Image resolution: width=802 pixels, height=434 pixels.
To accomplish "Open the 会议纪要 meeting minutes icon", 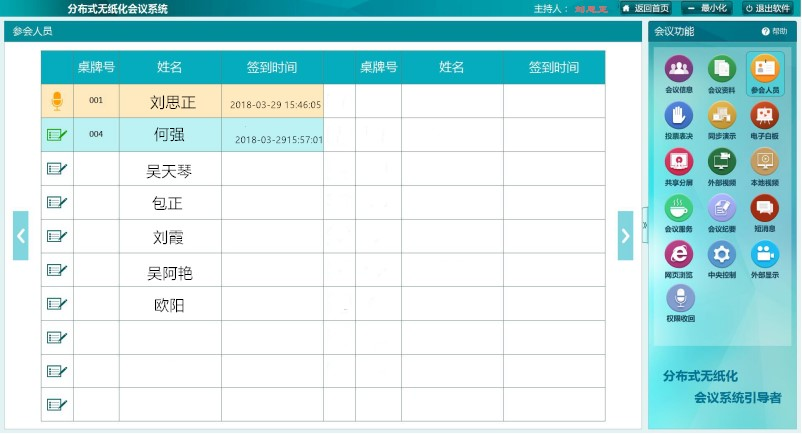I will [x=721, y=208].
